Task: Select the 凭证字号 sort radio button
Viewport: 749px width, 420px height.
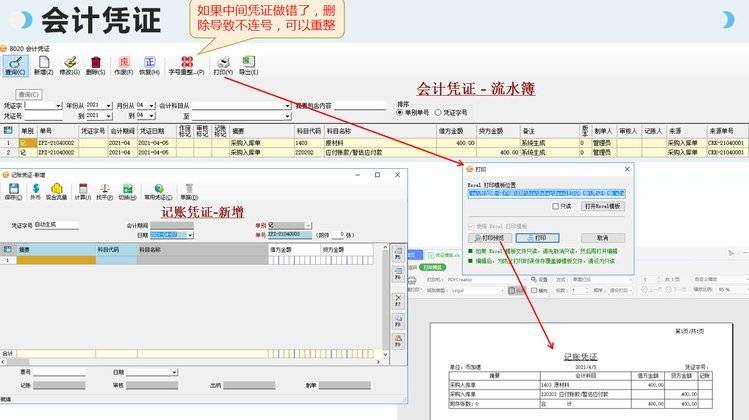Action: 438,113
